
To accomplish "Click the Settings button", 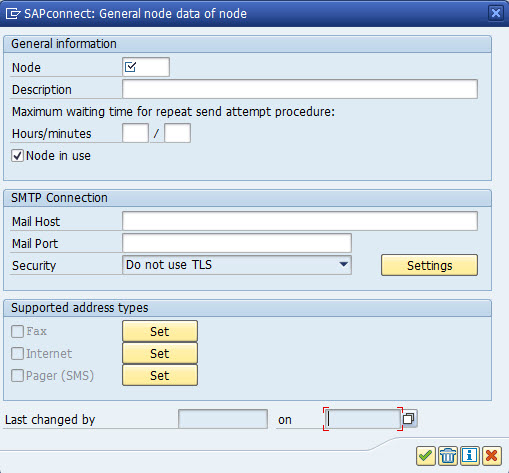I will (429, 265).
